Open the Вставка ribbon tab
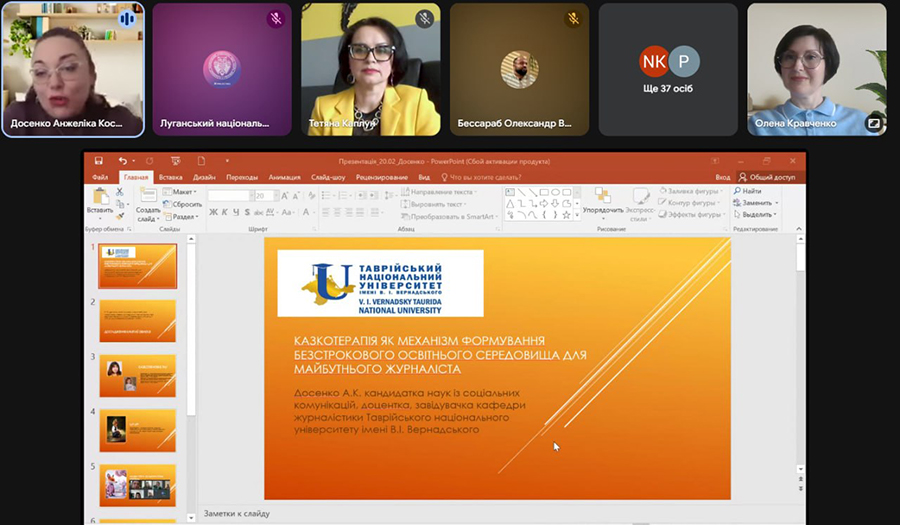The image size is (900, 525). point(170,177)
